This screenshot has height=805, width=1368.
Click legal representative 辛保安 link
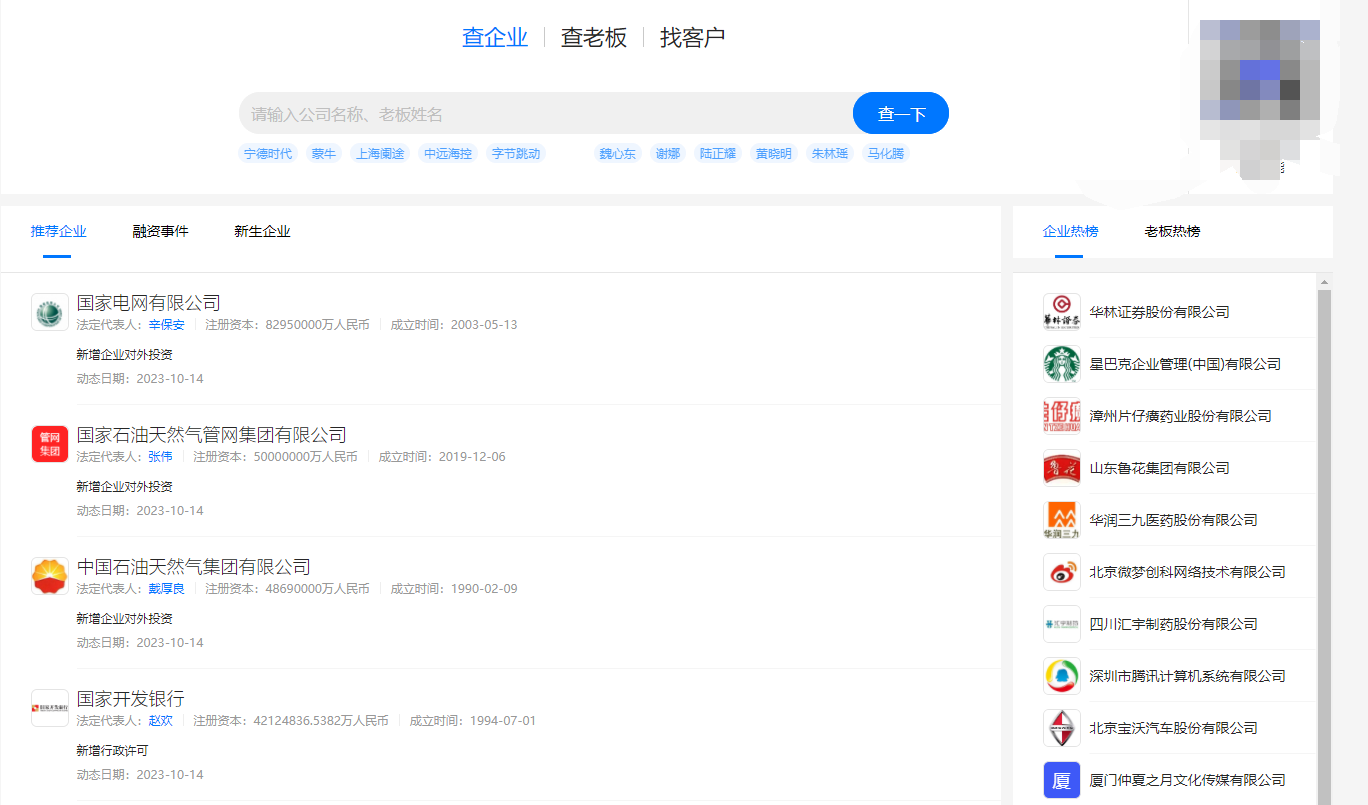click(x=167, y=325)
